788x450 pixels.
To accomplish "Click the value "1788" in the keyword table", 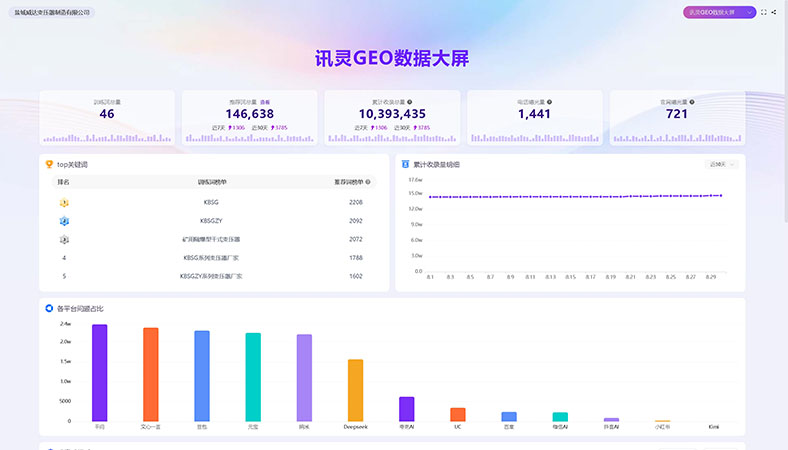I will pyautogui.click(x=356, y=257).
